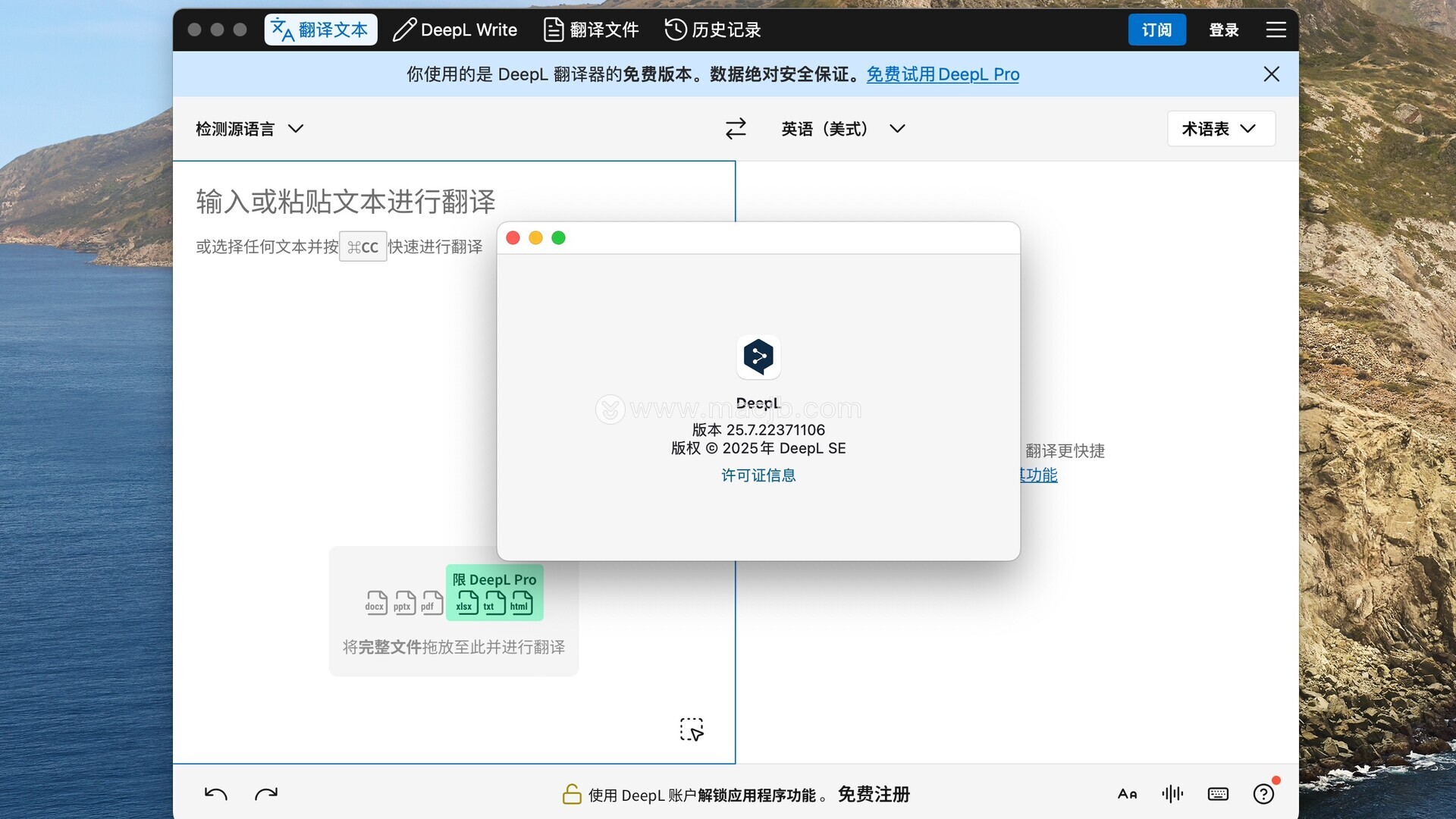
Task: Click the main window's gray close button
Action: click(x=194, y=30)
